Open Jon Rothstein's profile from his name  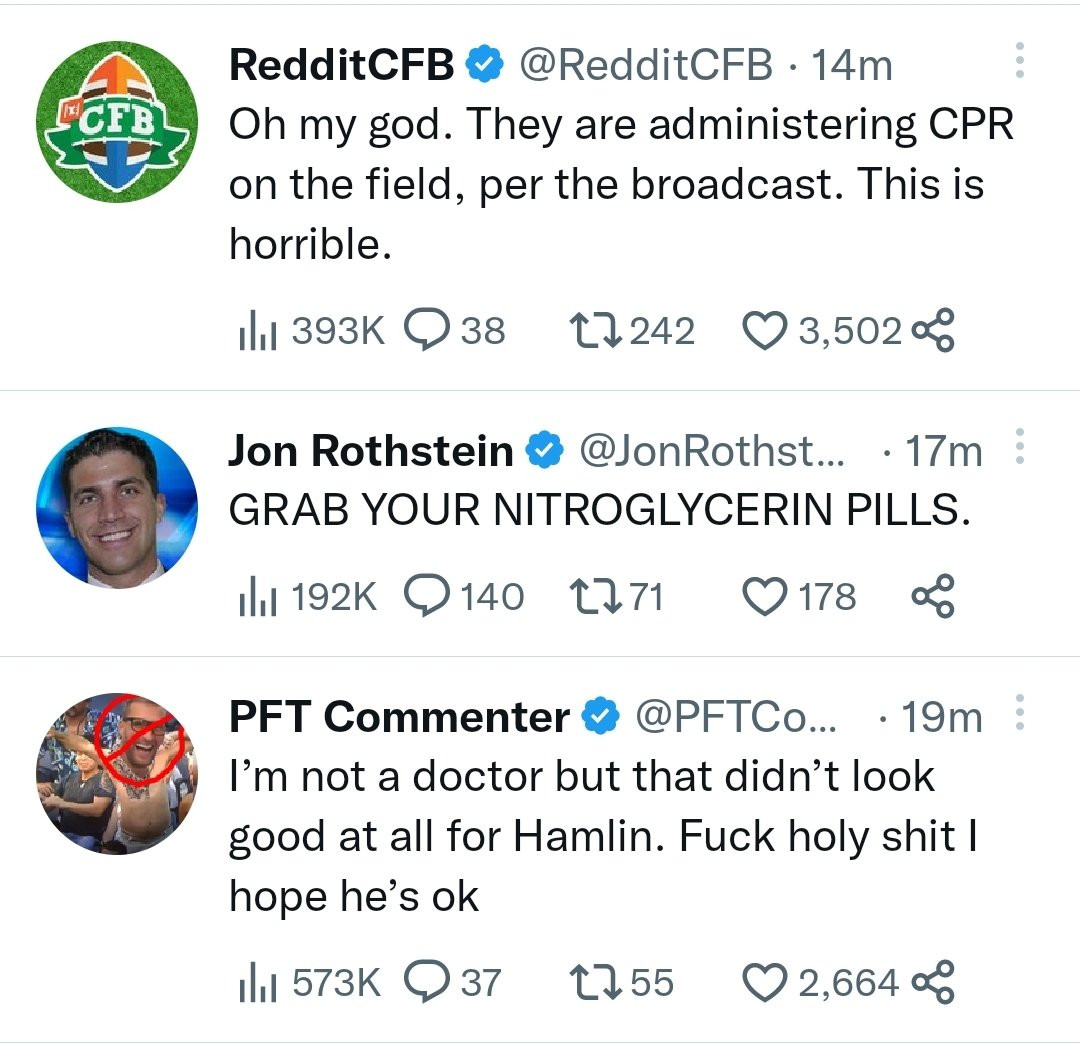[370, 451]
